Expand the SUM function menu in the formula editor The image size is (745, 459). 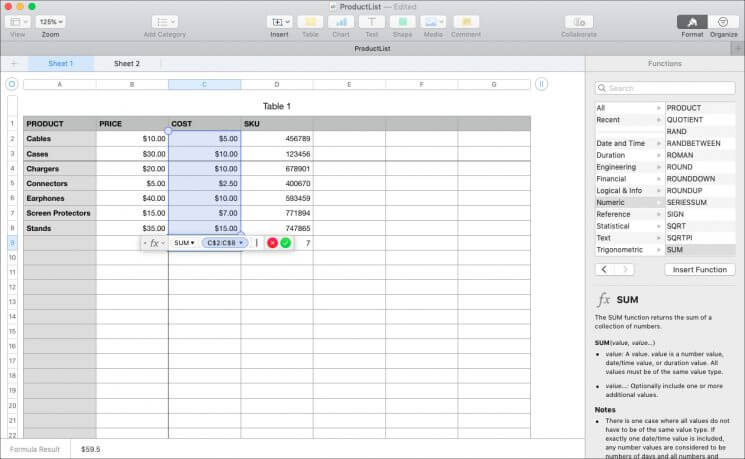click(183, 243)
